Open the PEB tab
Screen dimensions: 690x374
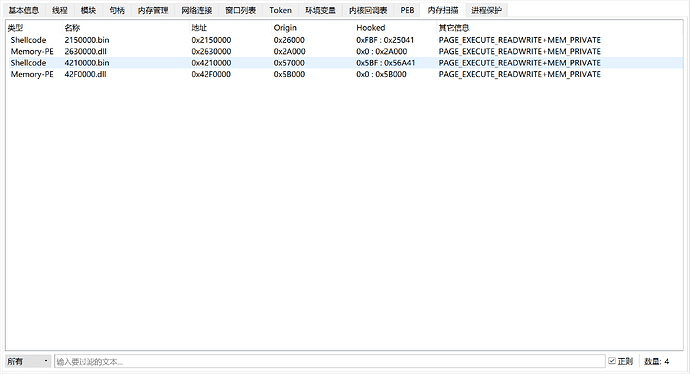point(407,10)
